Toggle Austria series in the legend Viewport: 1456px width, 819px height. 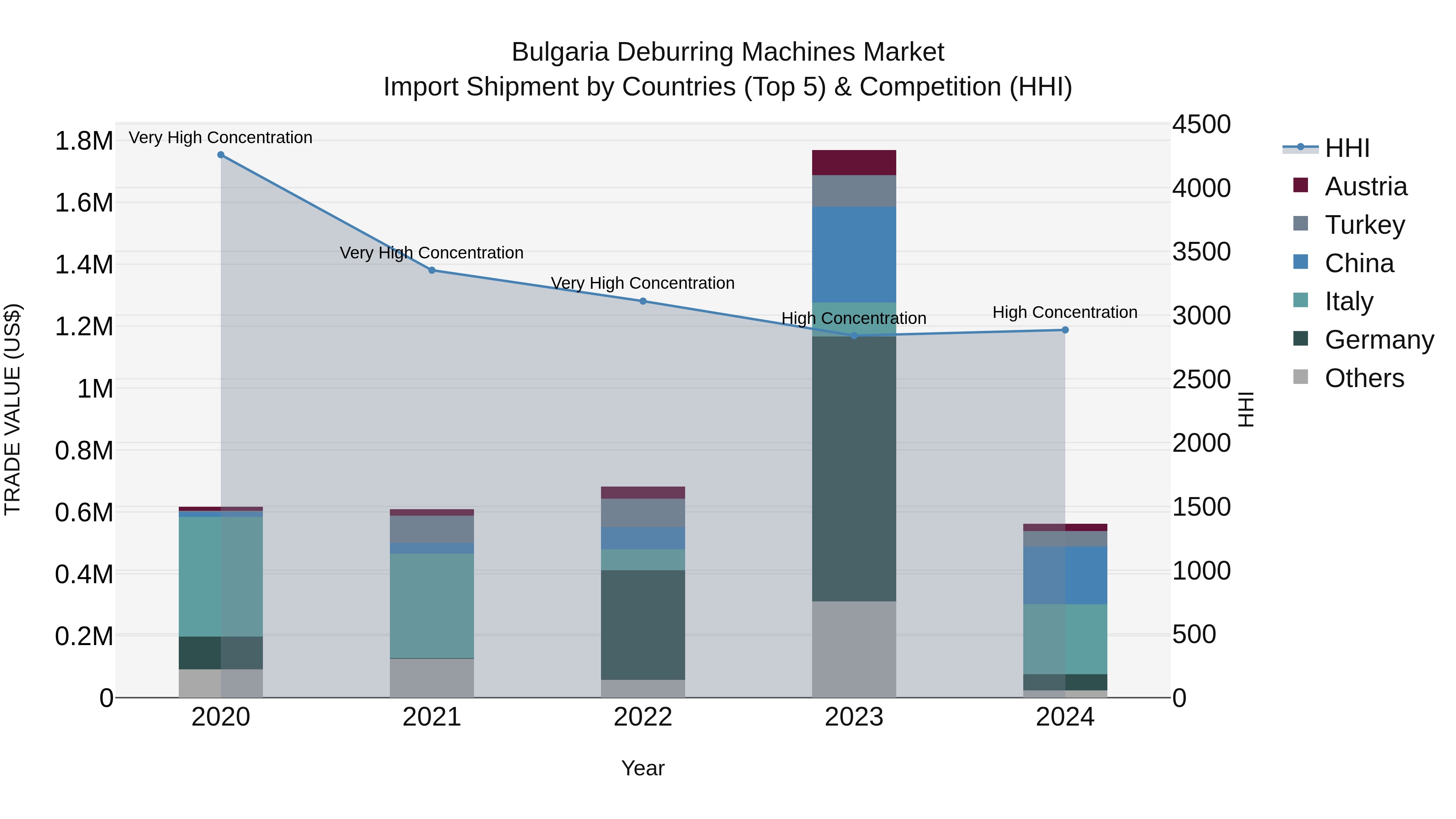coord(1350,186)
